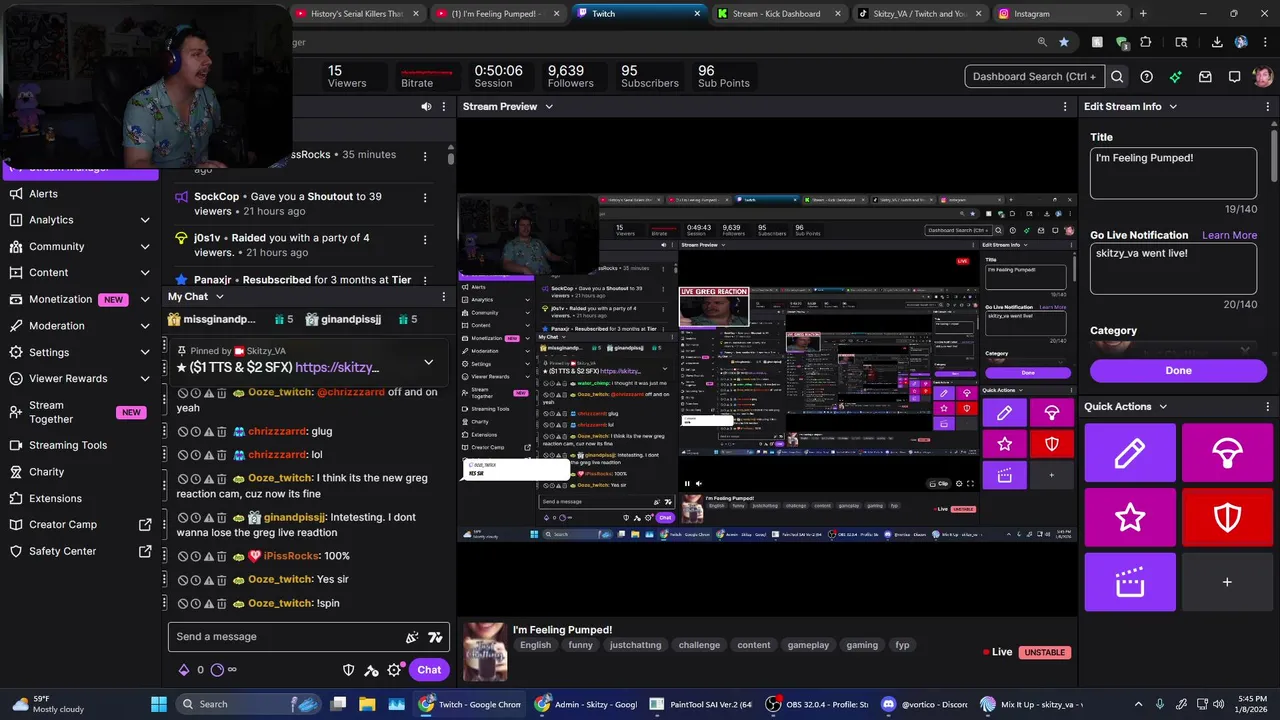Open Chrome downloads icon
Screen dimensions: 1280x720
point(1217,42)
